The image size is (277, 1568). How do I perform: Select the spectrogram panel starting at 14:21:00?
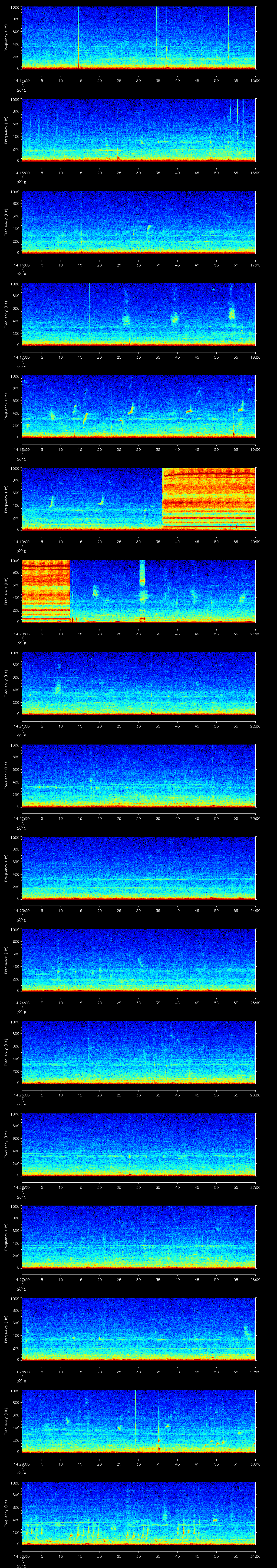coord(139,683)
